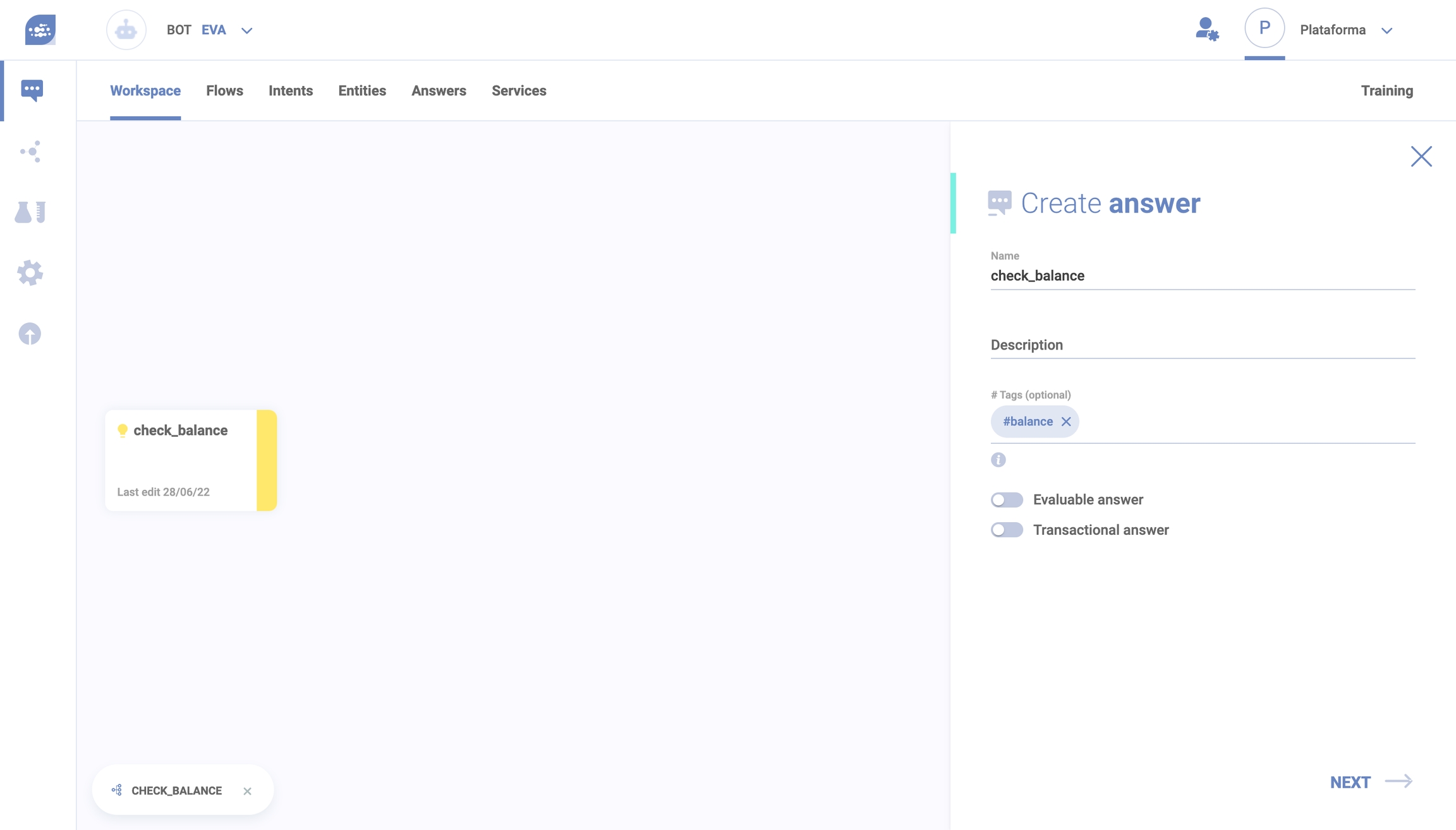Open the connected nodes sidebar icon
The width and height of the screenshot is (1456, 830).
[30, 152]
